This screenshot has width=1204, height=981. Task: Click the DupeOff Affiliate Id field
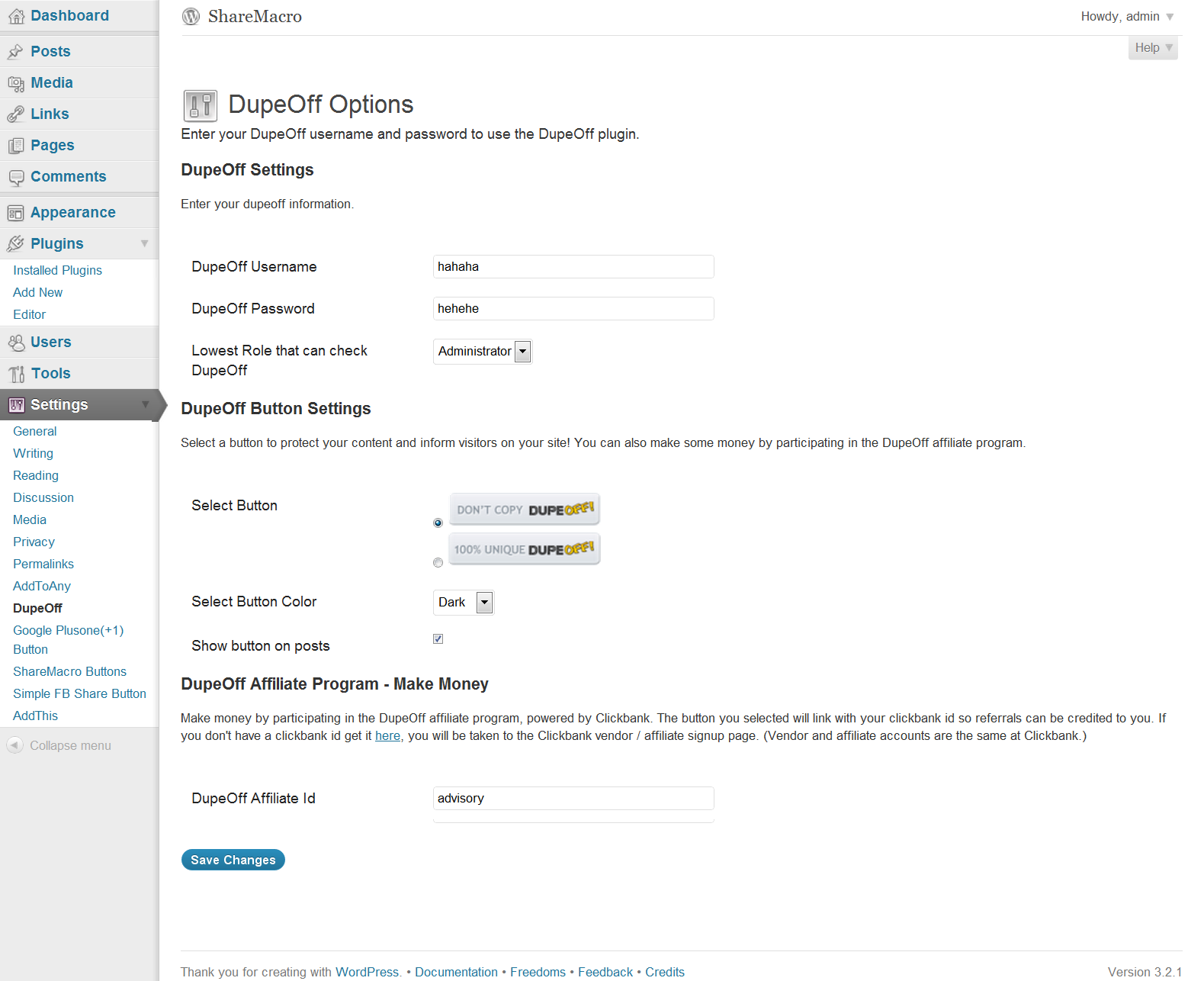click(573, 799)
